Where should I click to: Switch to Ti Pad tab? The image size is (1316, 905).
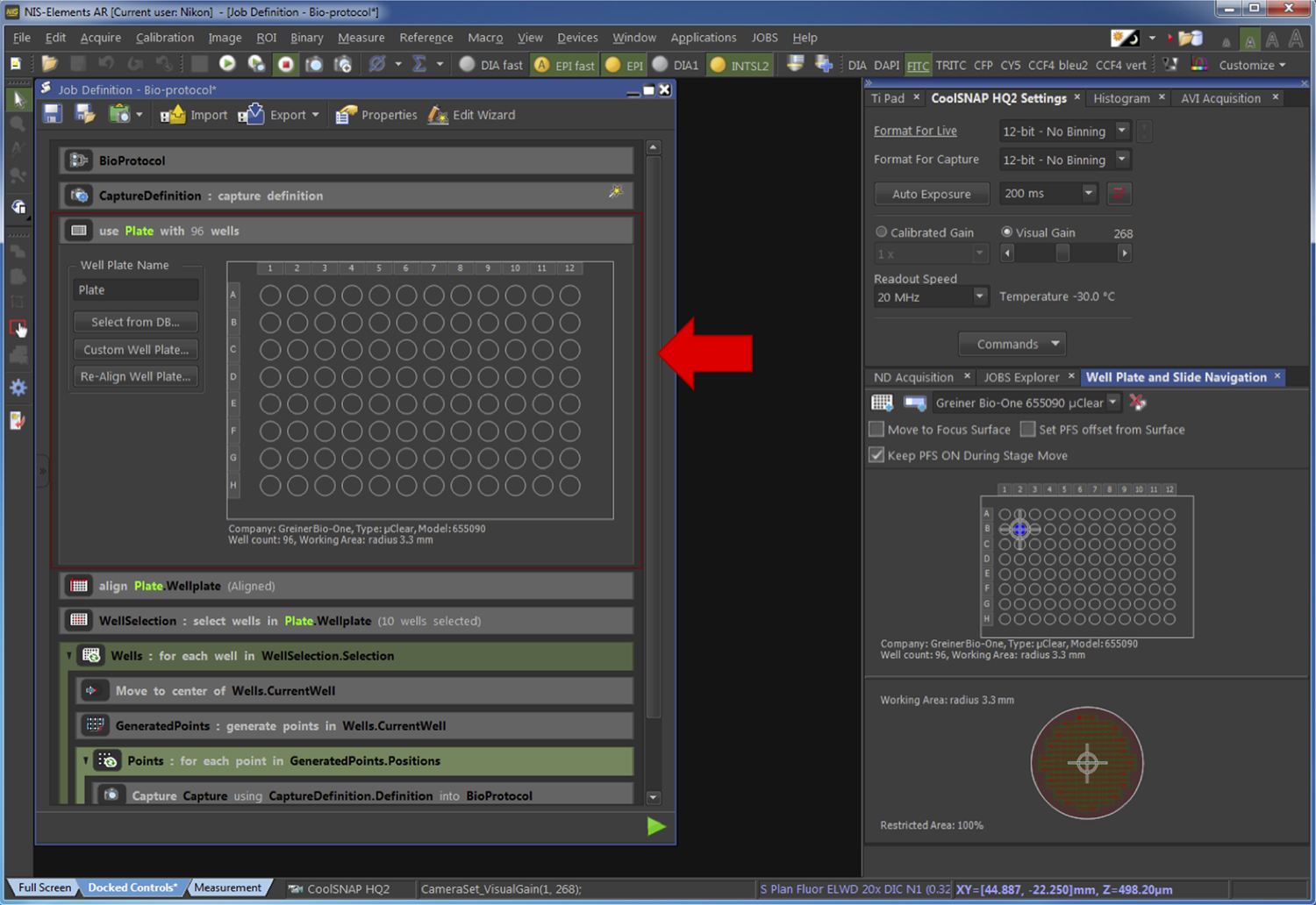[x=888, y=98]
